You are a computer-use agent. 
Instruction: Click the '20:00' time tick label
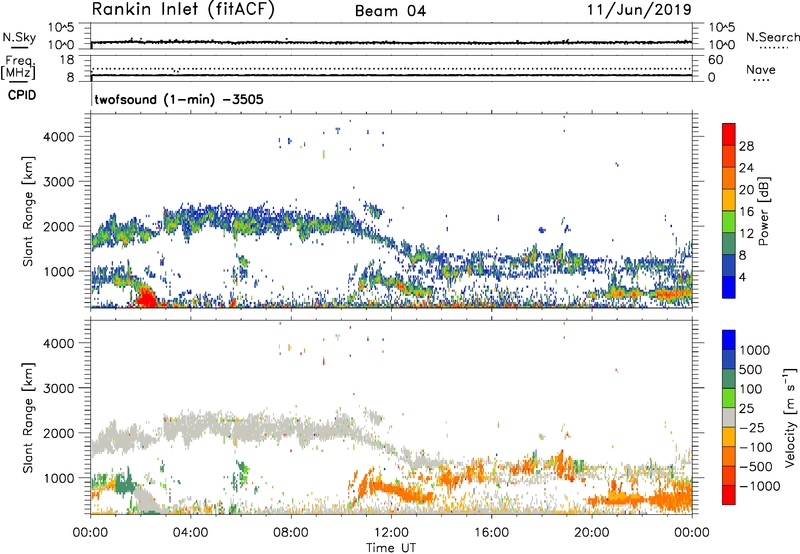click(x=592, y=533)
